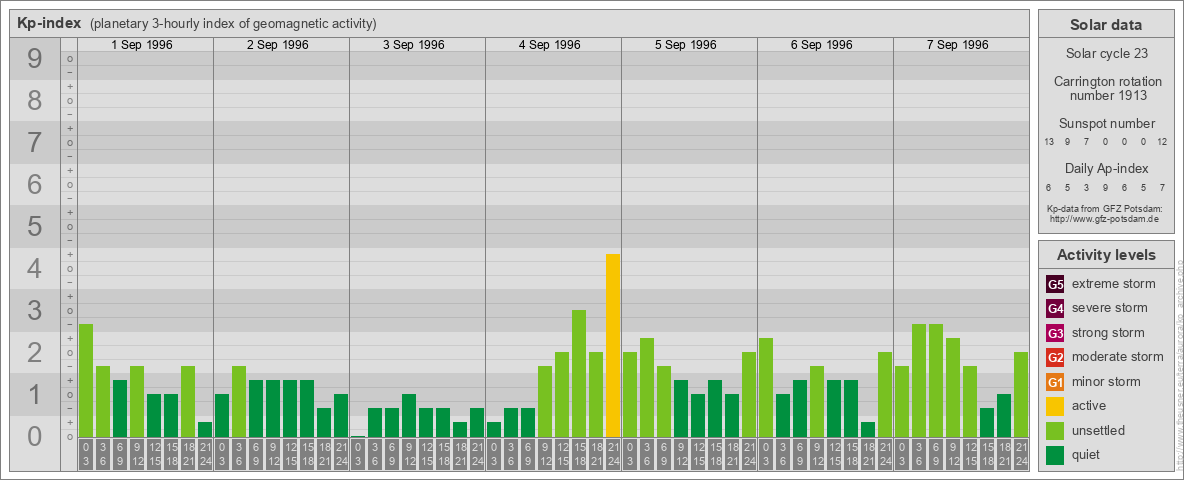
Task: Click sunspot number value 13
Action: [1049, 142]
